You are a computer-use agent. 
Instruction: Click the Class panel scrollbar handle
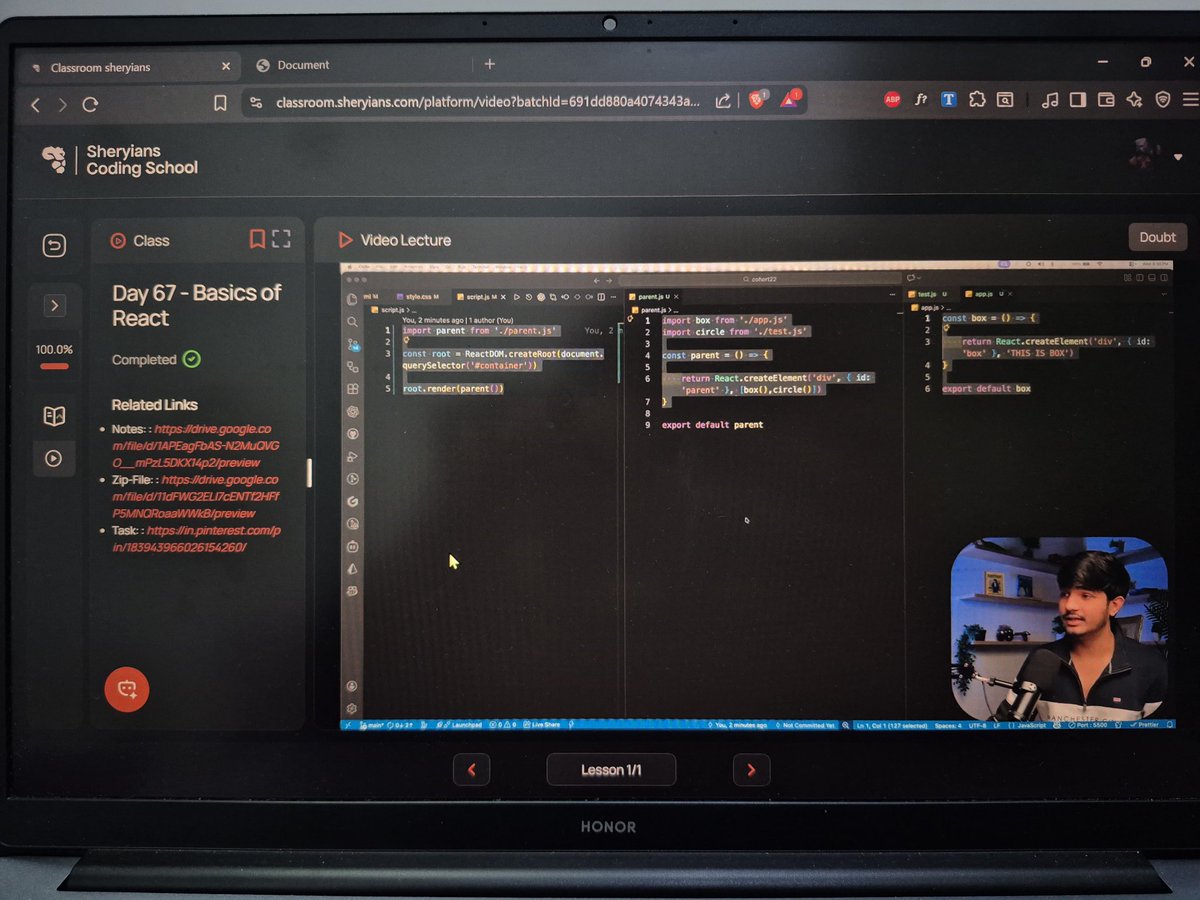[x=309, y=472]
